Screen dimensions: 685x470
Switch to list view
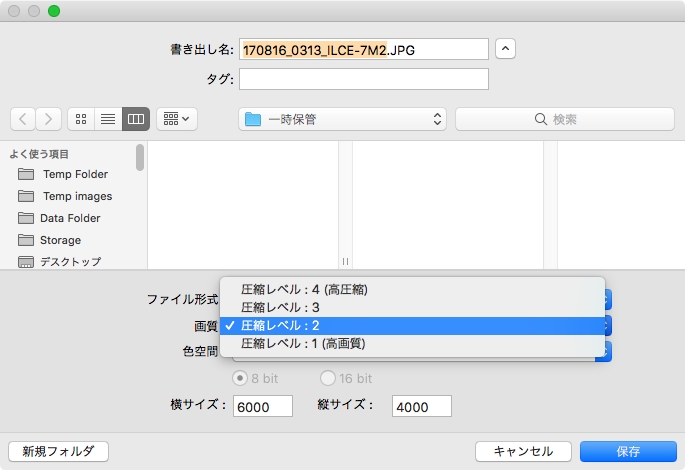(x=108, y=119)
